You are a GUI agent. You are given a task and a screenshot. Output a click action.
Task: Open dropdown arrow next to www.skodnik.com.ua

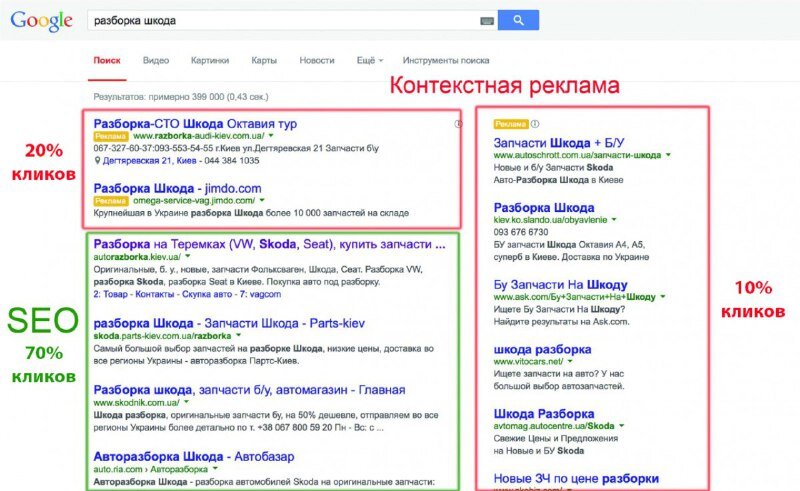tap(186, 402)
